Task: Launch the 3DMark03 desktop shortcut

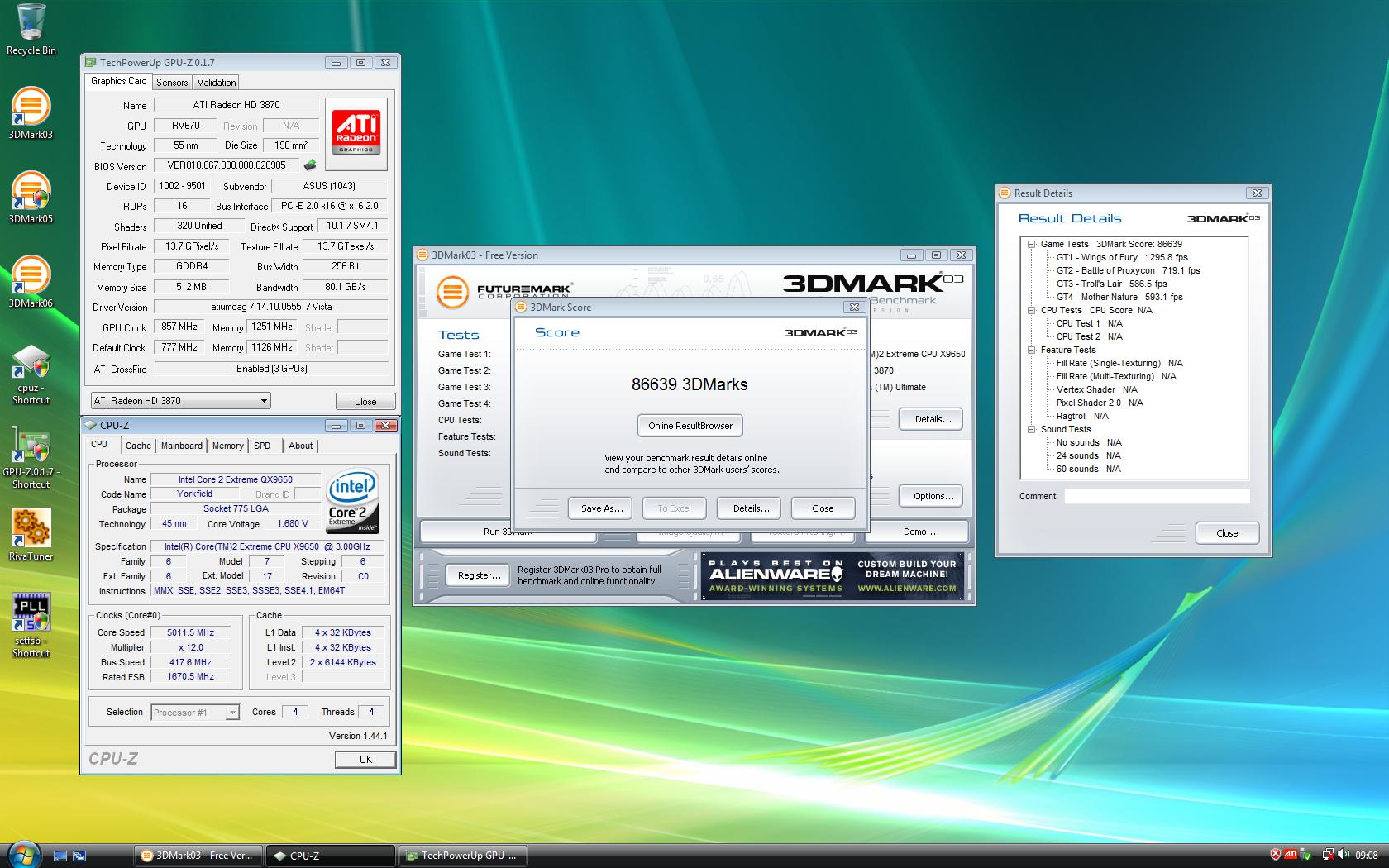Action: (x=31, y=113)
